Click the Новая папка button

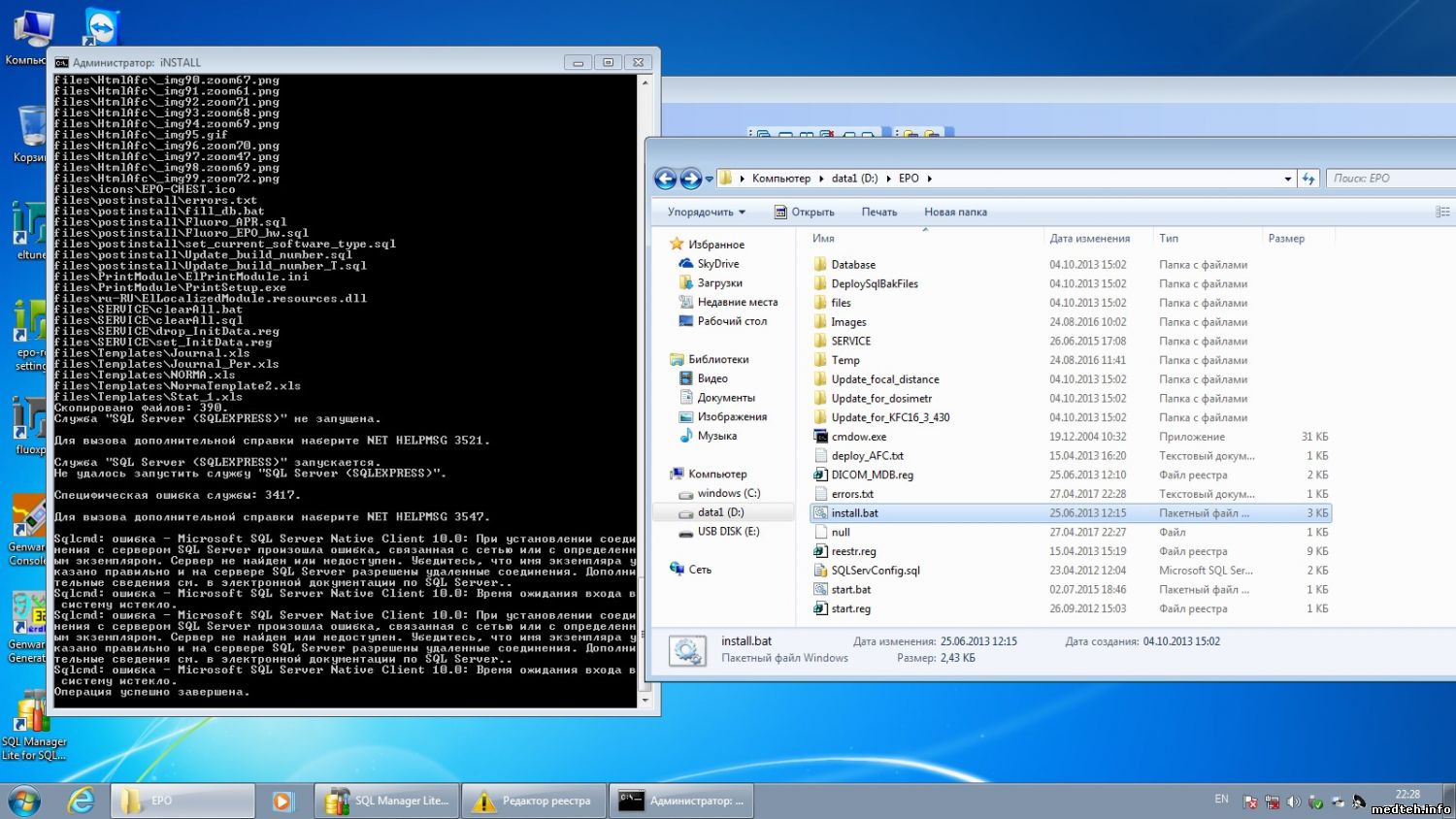coord(955,212)
